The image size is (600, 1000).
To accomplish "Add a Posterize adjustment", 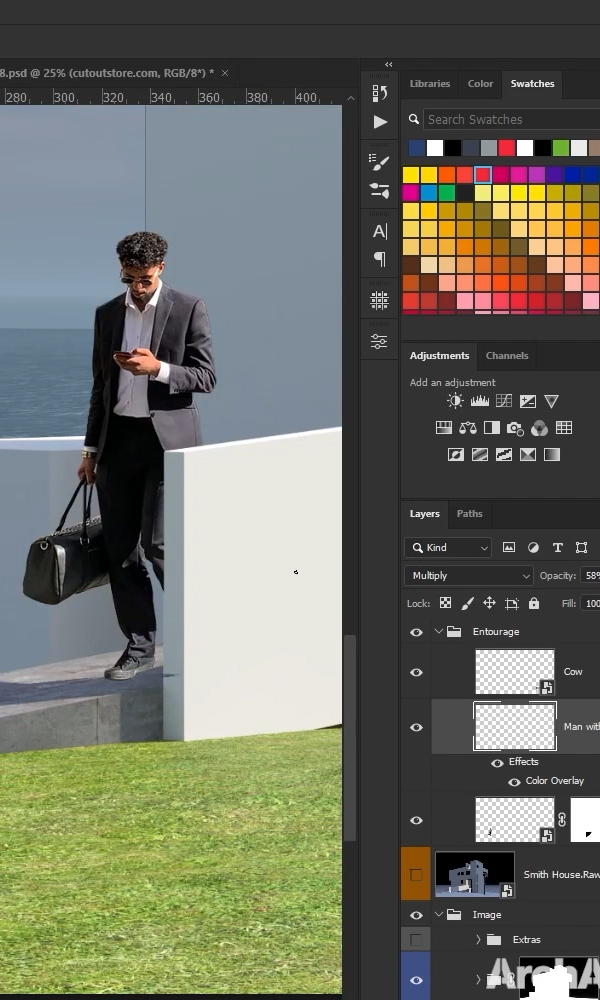I will tap(480, 455).
